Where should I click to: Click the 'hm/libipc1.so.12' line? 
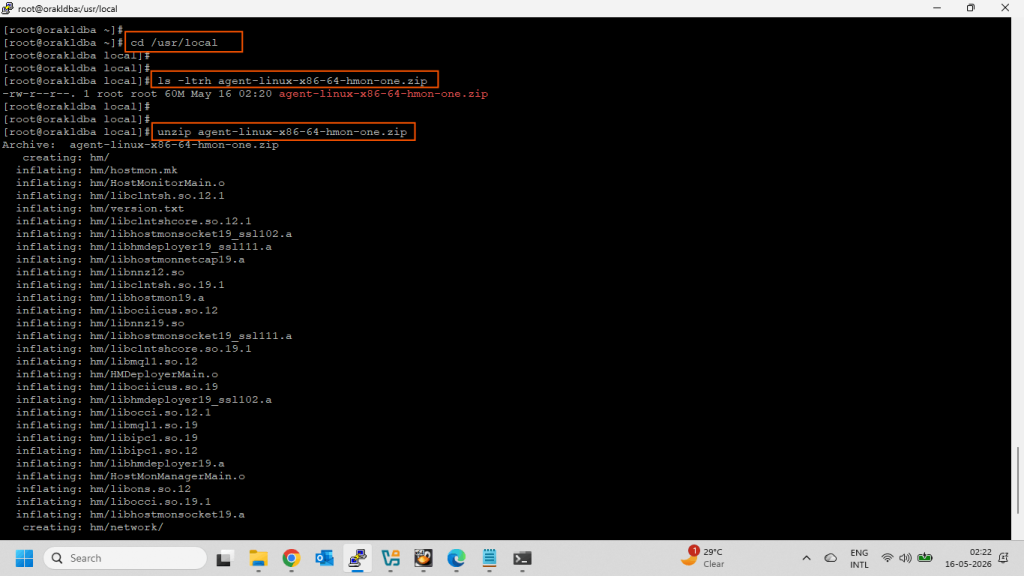[x=106, y=451]
